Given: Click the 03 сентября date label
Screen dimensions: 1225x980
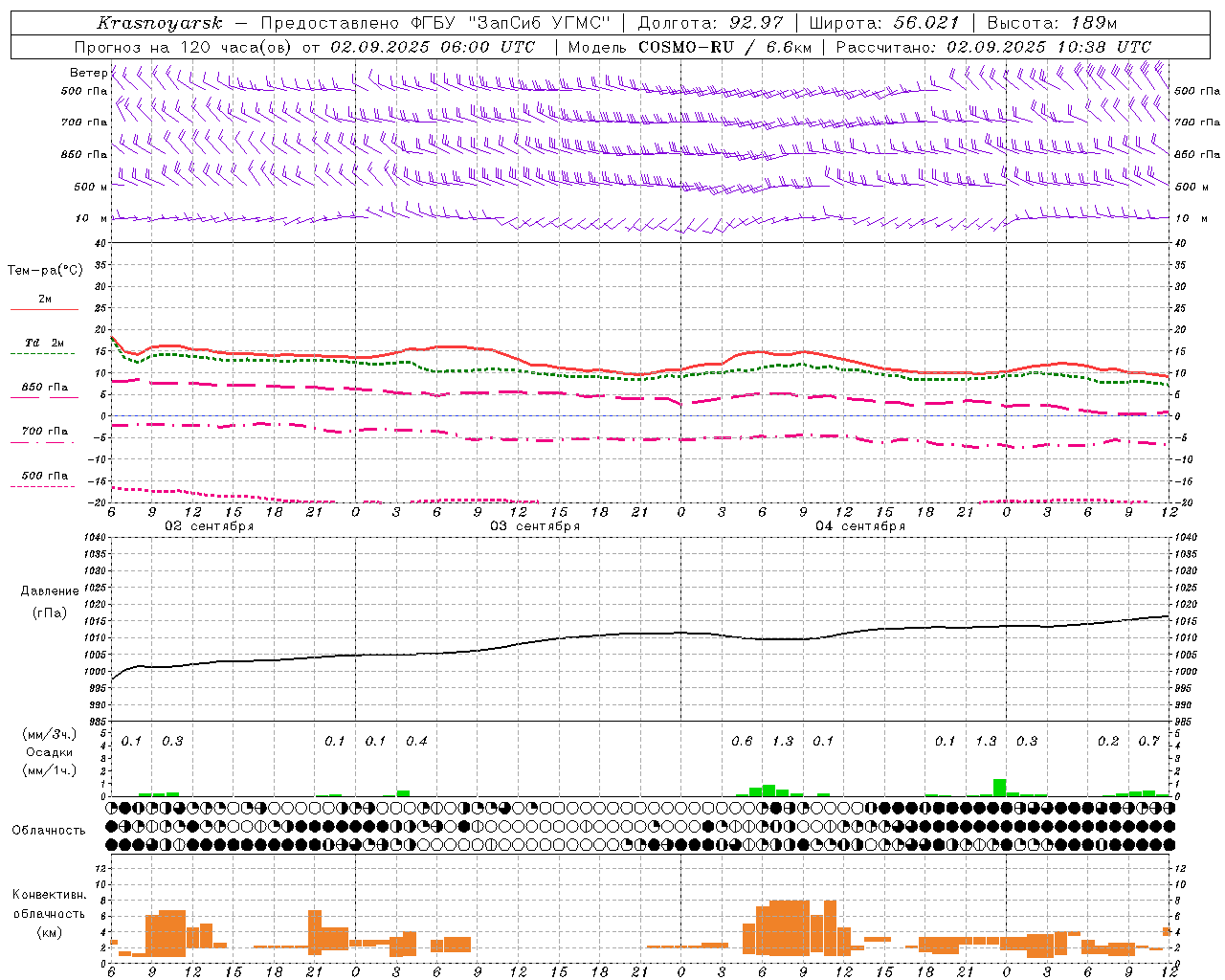Looking at the screenshot, I should click(535, 526).
